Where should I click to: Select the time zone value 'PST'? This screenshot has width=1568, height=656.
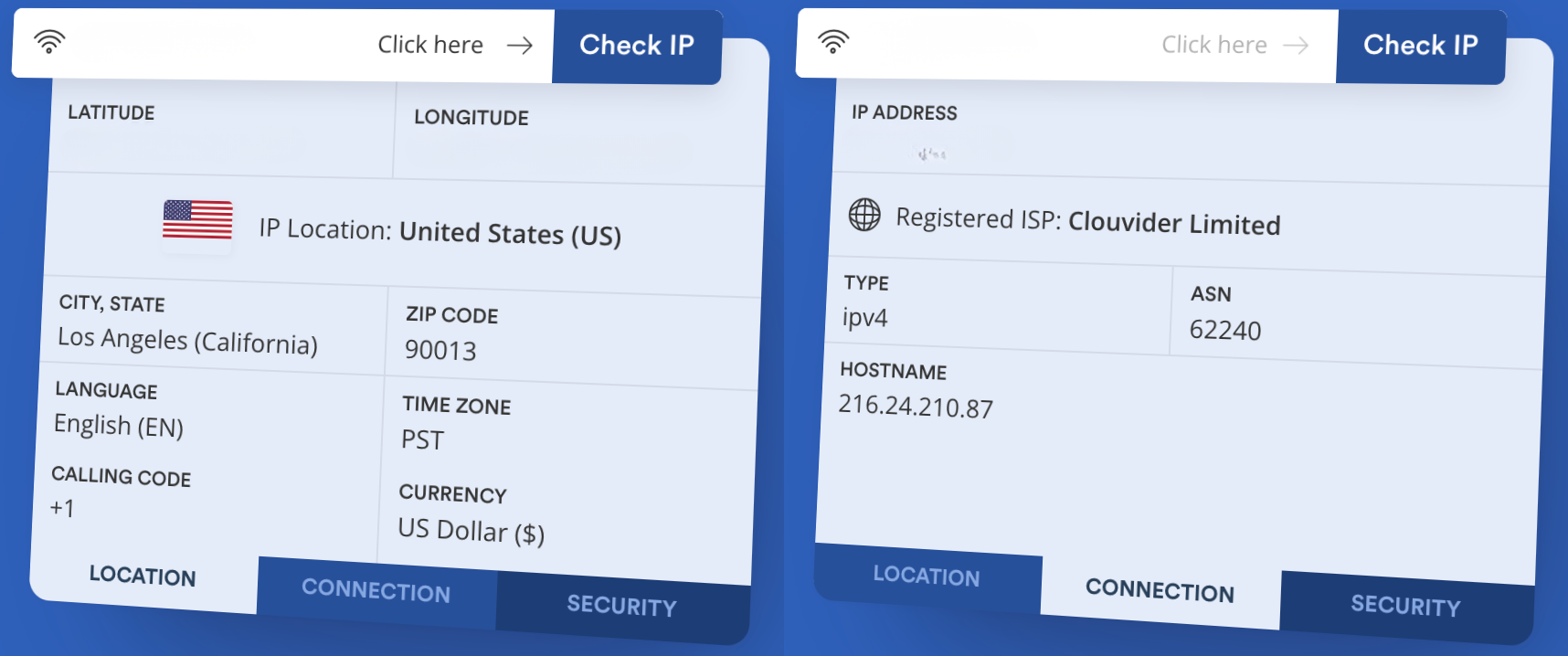[422, 440]
